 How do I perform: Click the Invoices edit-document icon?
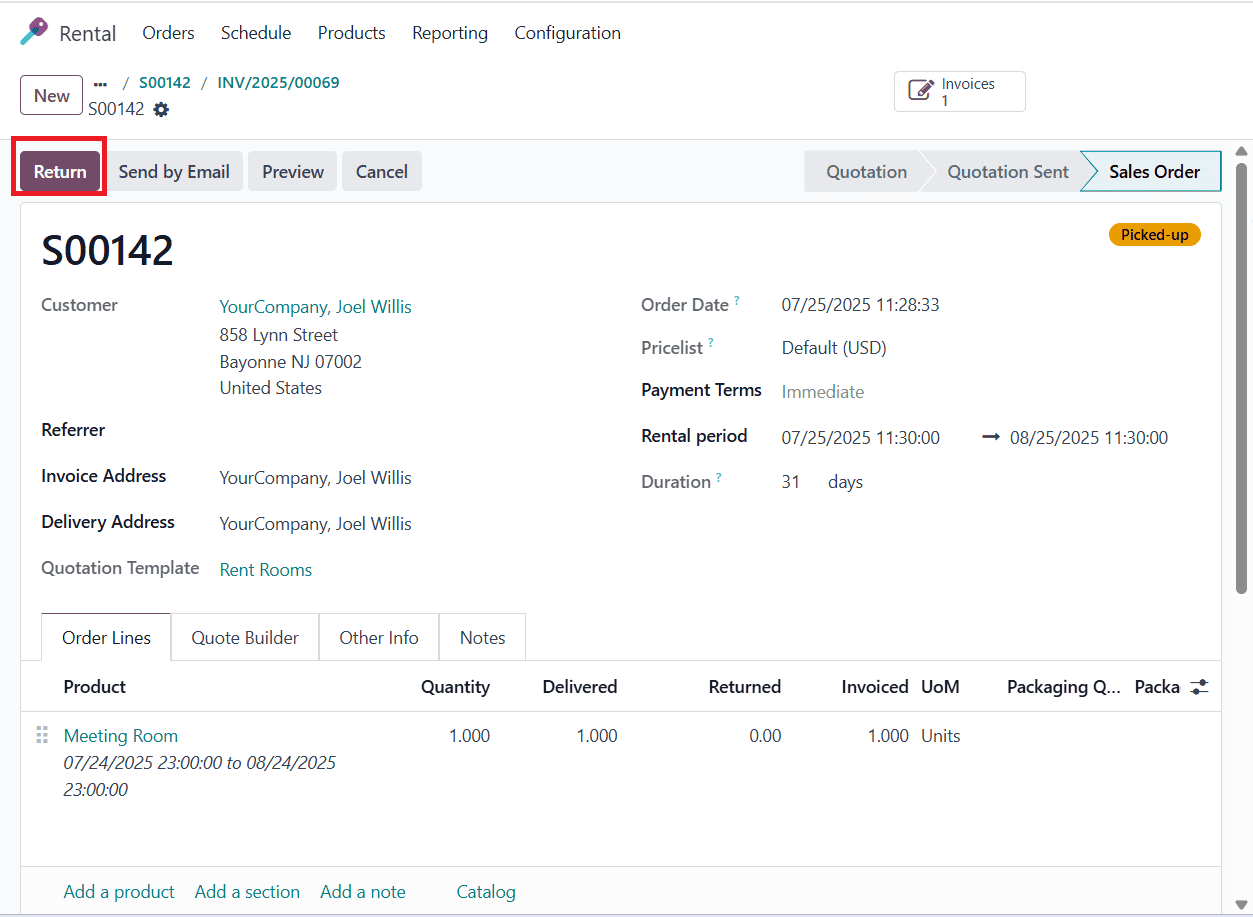click(x=920, y=91)
